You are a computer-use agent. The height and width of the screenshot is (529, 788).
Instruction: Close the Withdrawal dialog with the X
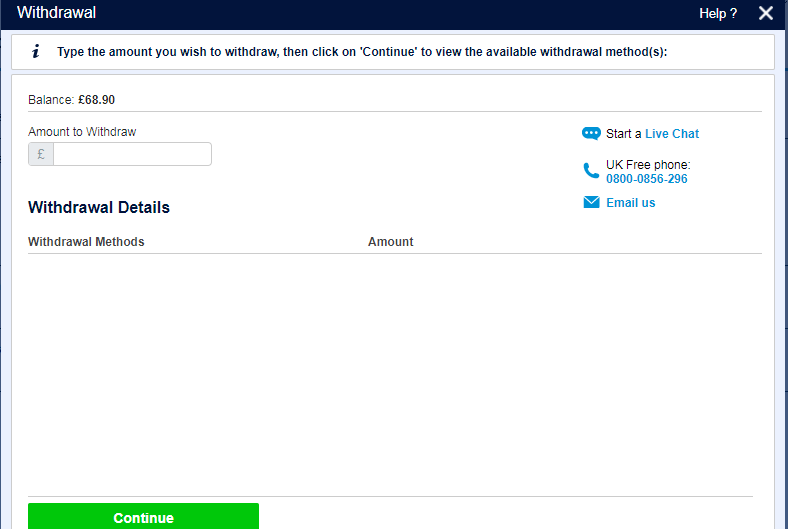pyautogui.click(x=765, y=13)
